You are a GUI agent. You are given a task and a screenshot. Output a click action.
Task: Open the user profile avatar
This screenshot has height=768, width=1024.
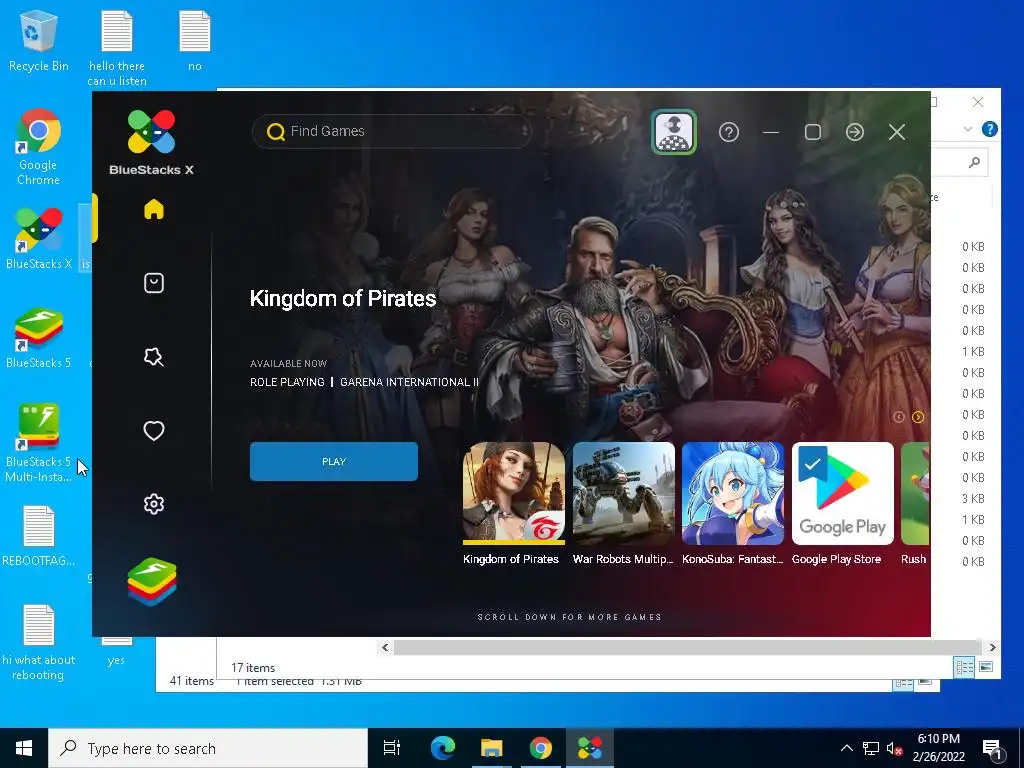tap(674, 133)
